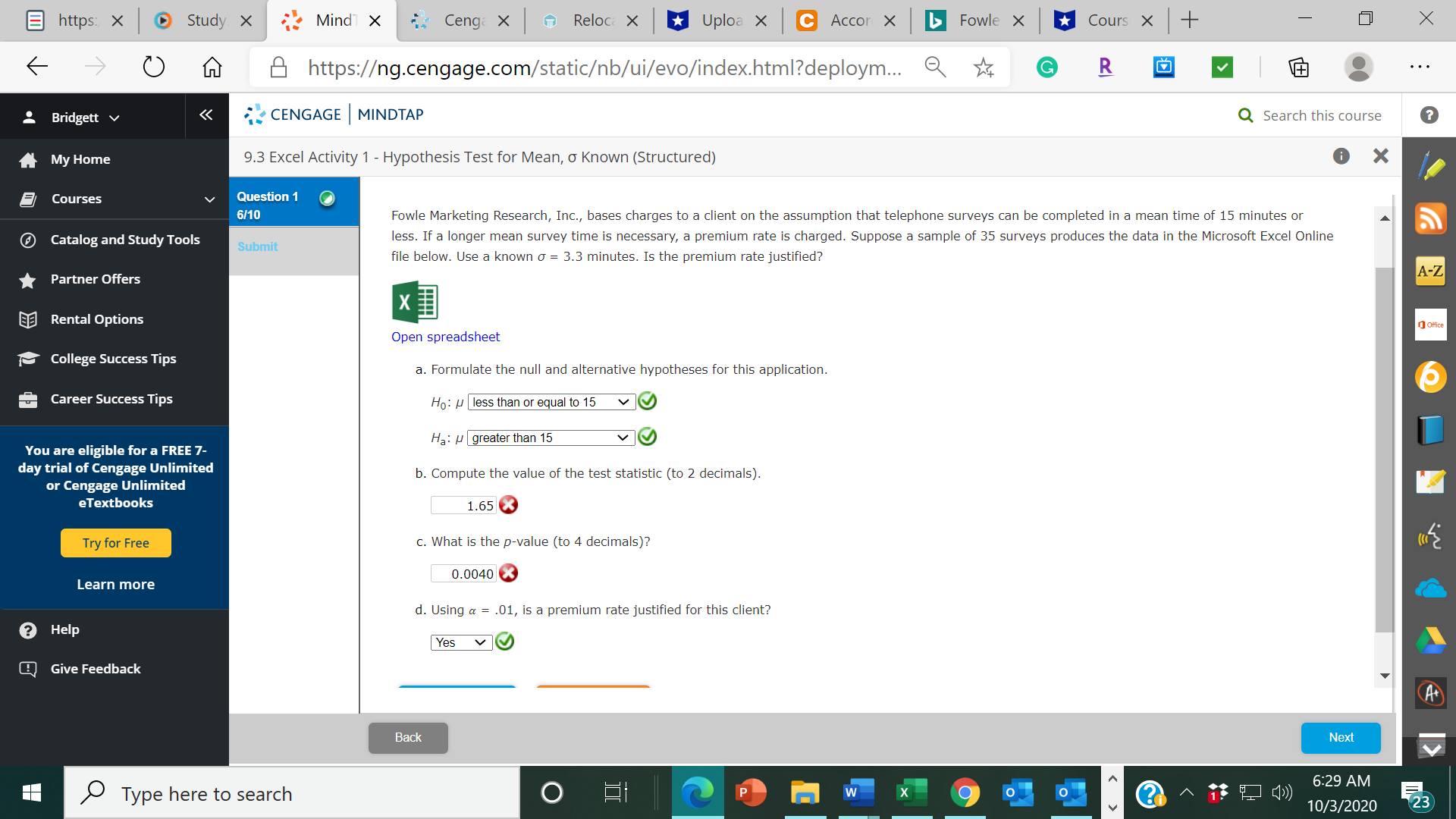This screenshot has height=819, width=1456.
Task: Click the Excel spreadsheet icon
Action: pos(415,303)
